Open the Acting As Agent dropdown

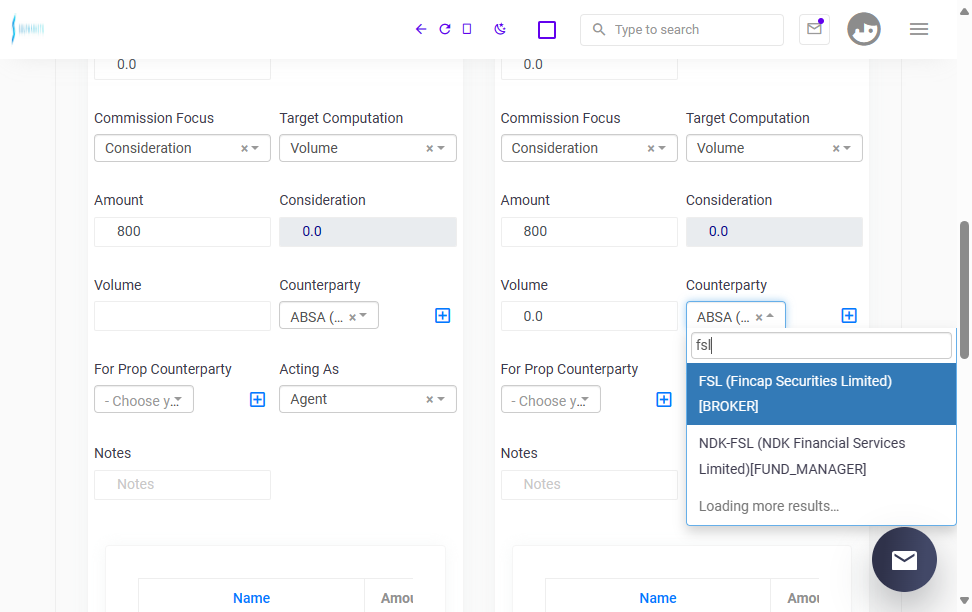(x=368, y=399)
